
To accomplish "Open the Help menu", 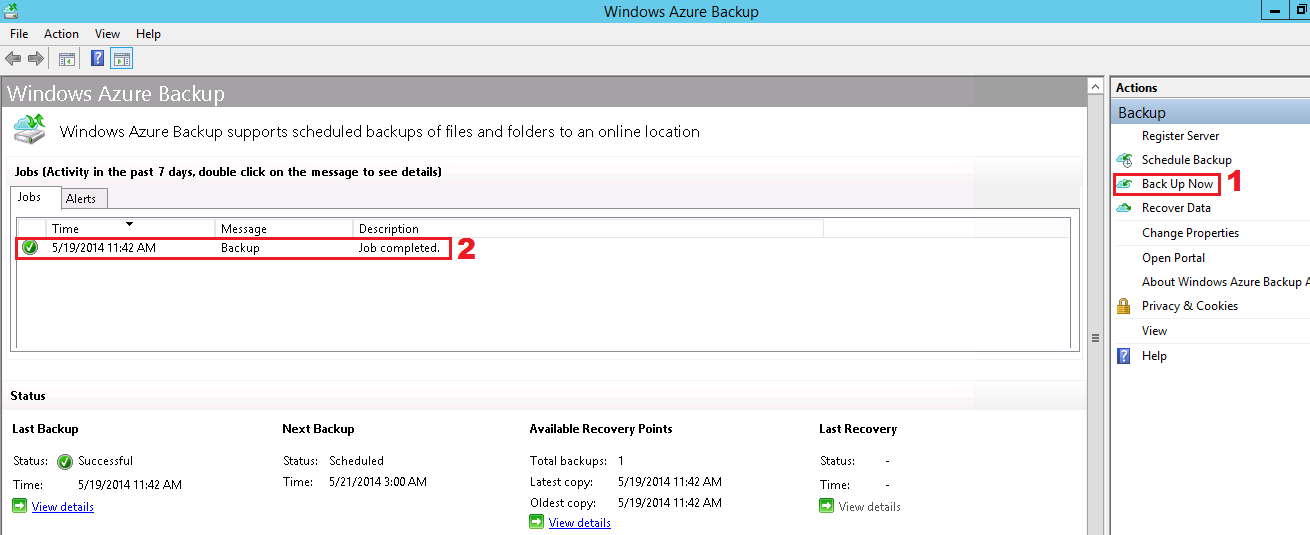I will point(148,34).
